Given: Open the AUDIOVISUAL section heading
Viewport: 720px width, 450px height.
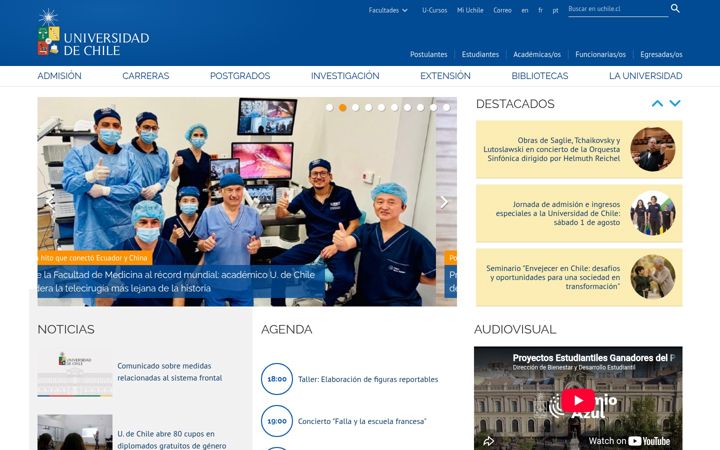Looking at the screenshot, I should click(x=515, y=329).
